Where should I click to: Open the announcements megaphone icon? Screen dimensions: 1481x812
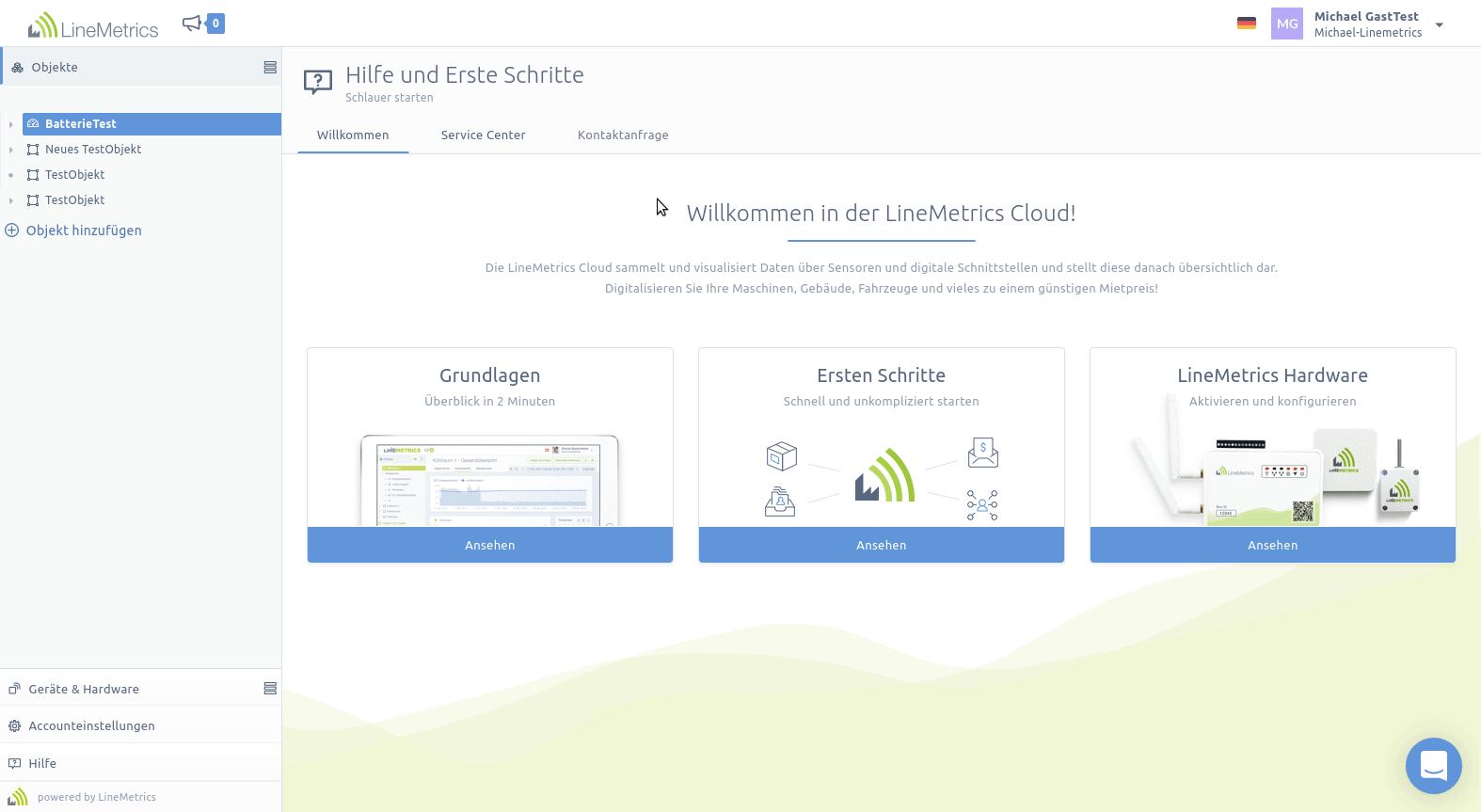click(192, 24)
